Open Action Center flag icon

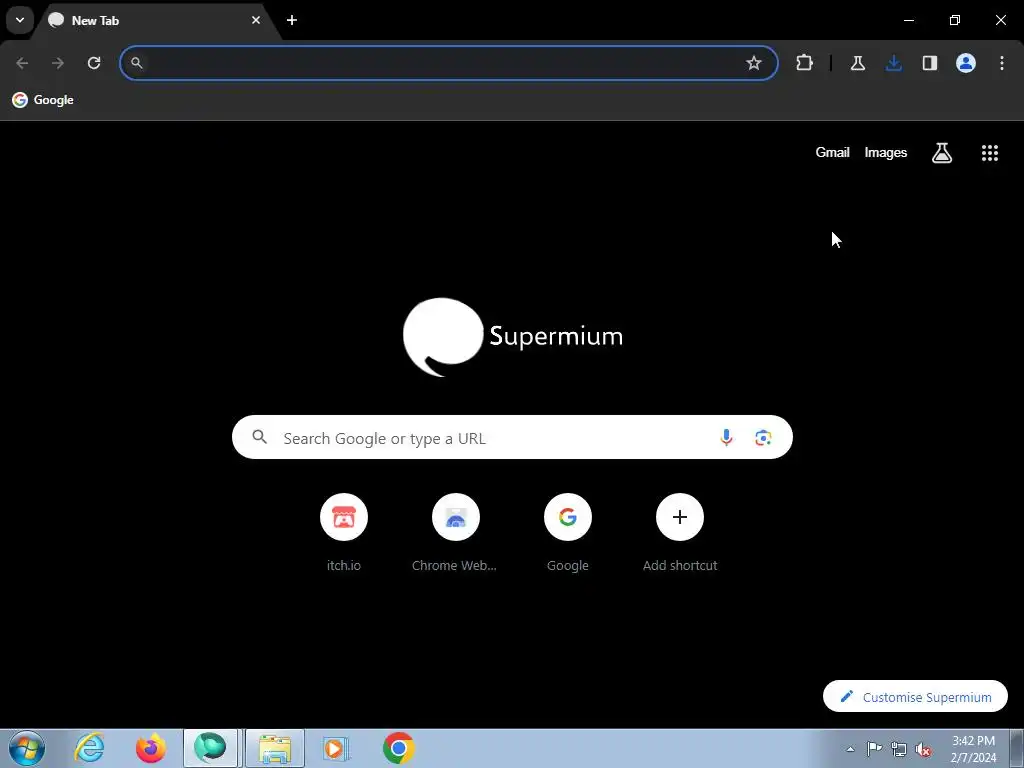pos(874,749)
